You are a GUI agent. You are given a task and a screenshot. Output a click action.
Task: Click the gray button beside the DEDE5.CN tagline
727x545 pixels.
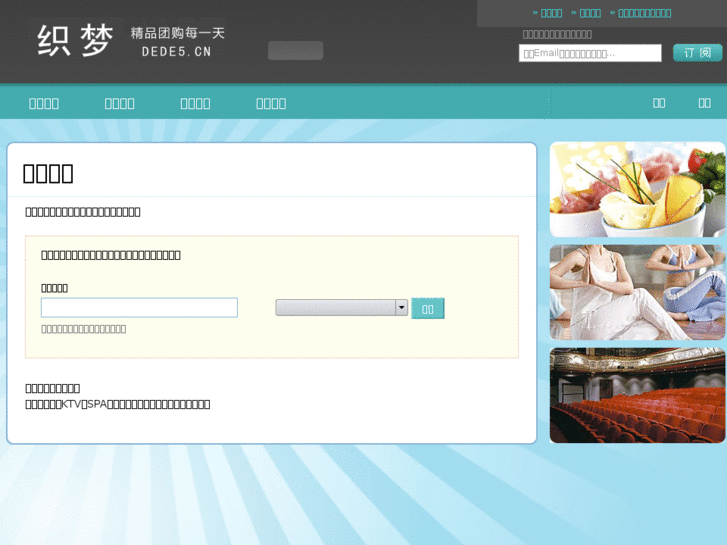tap(295, 51)
